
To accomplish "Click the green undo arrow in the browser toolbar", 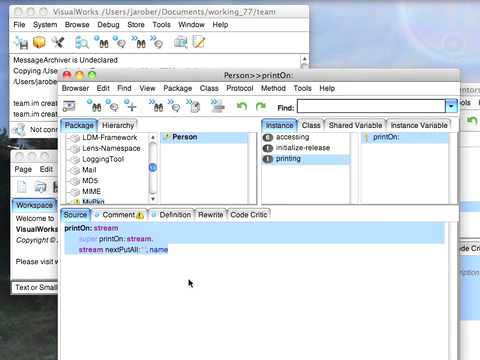I will pos(242,106).
